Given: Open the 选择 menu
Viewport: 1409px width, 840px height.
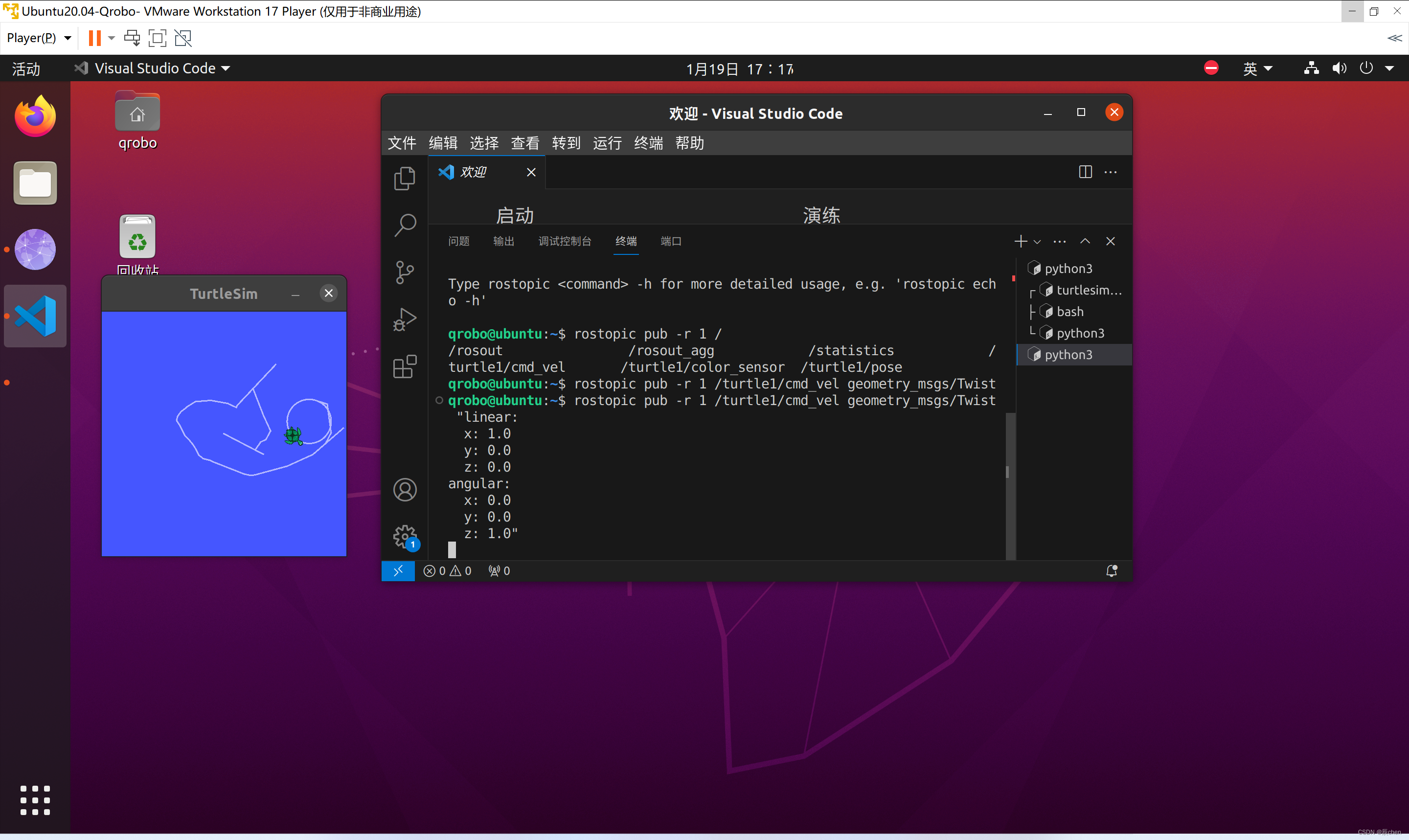Looking at the screenshot, I should (x=484, y=143).
